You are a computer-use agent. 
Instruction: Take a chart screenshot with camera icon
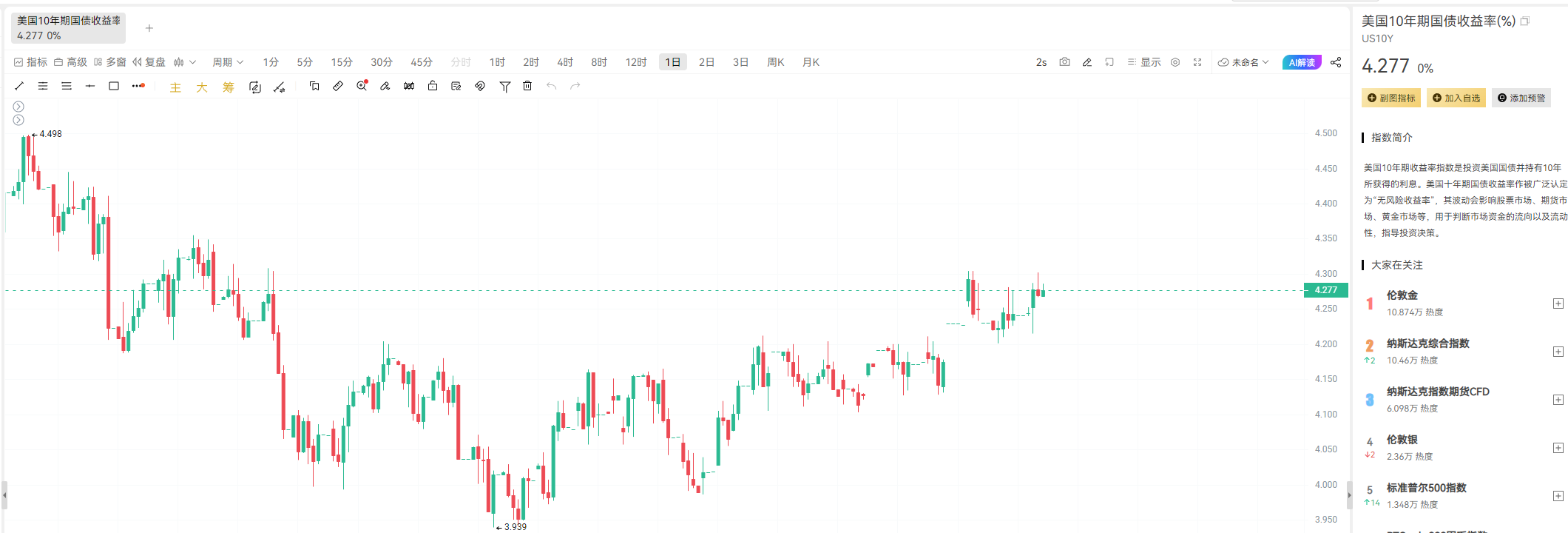point(1064,62)
